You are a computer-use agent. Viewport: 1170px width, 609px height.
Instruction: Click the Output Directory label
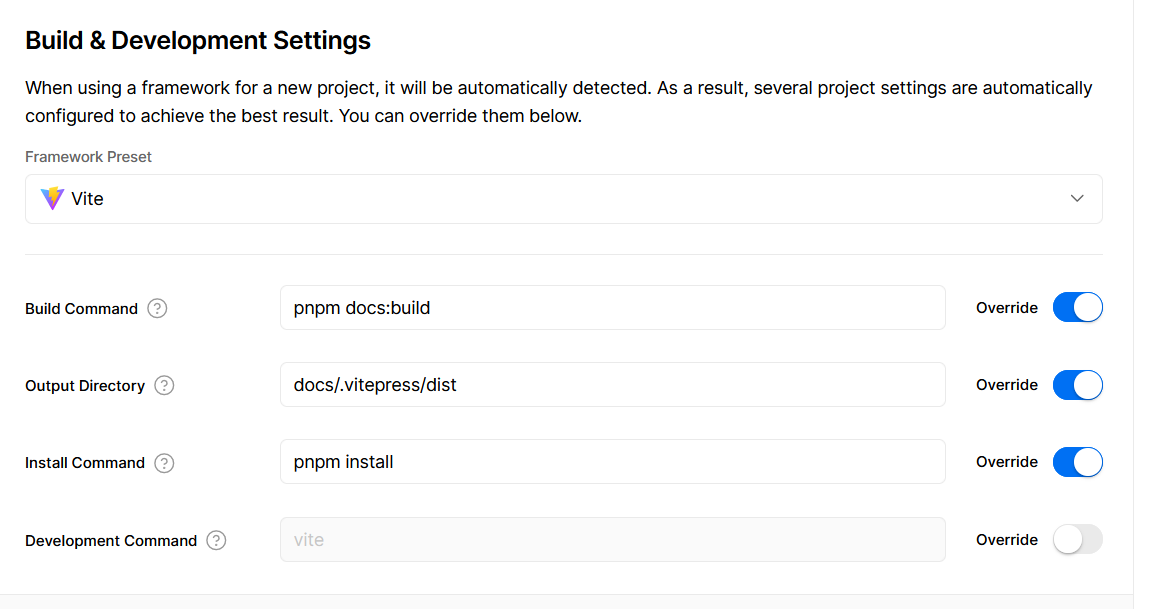coord(85,386)
